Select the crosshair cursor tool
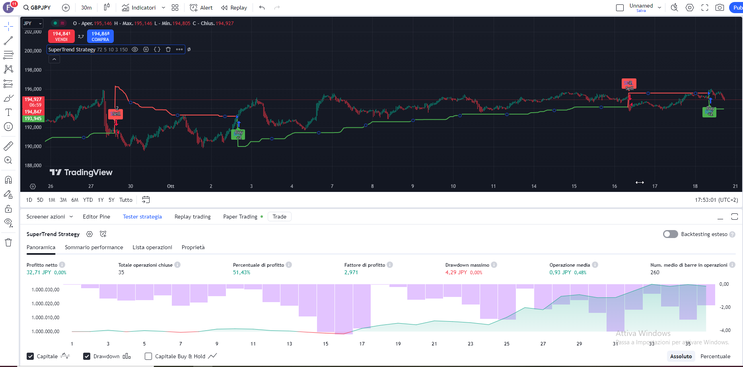Screen dimensions: 743x367 click(8, 26)
